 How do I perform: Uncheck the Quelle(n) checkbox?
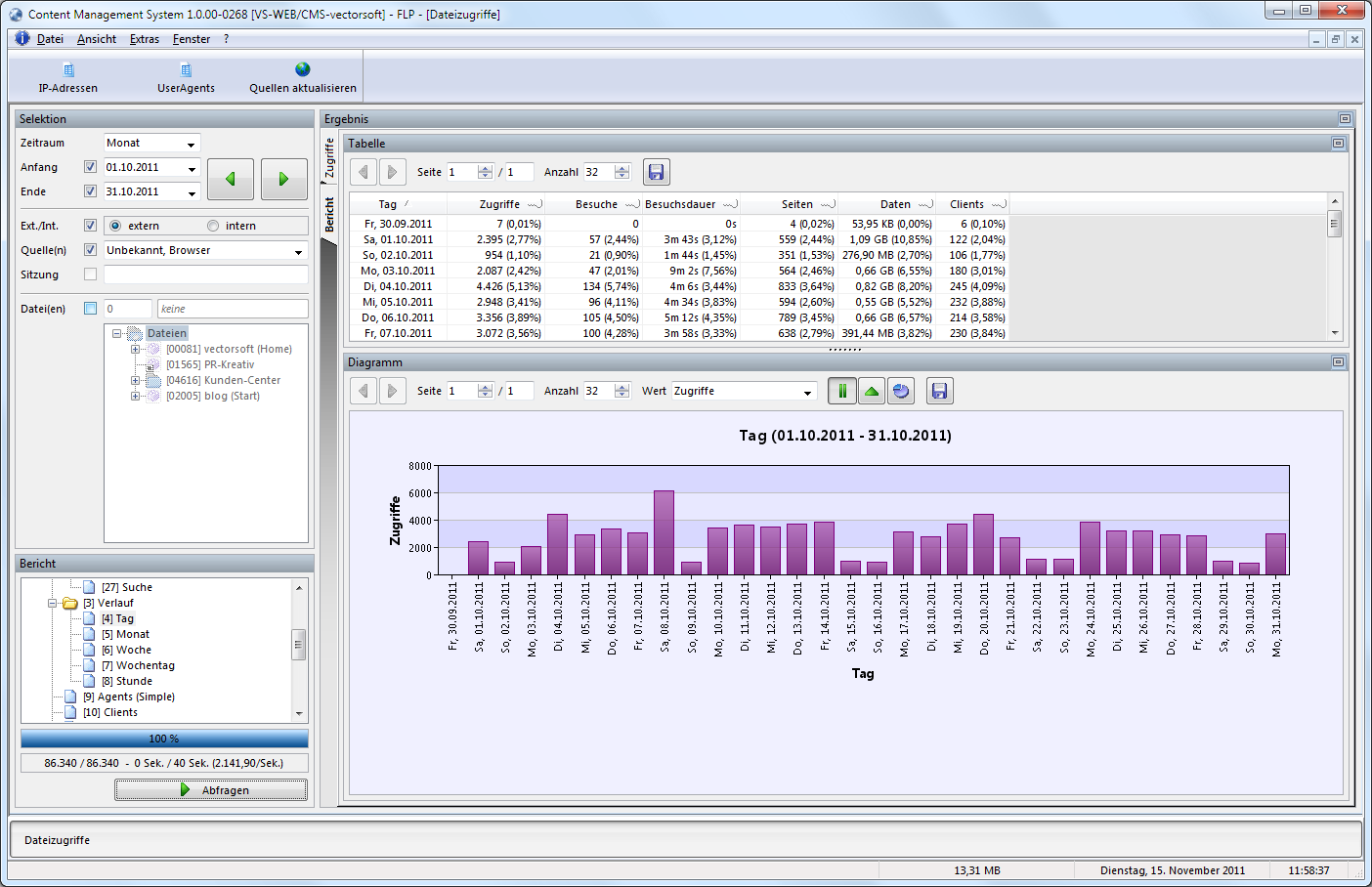click(91, 250)
